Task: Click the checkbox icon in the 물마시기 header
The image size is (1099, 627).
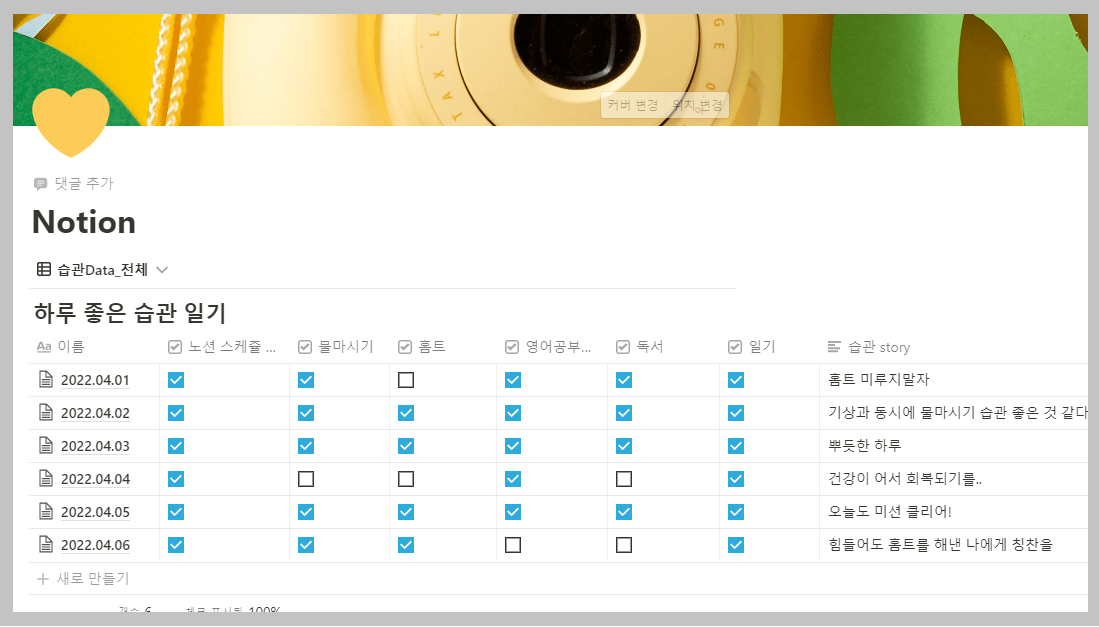Action: pyautogui.click(x=304, y=346)
